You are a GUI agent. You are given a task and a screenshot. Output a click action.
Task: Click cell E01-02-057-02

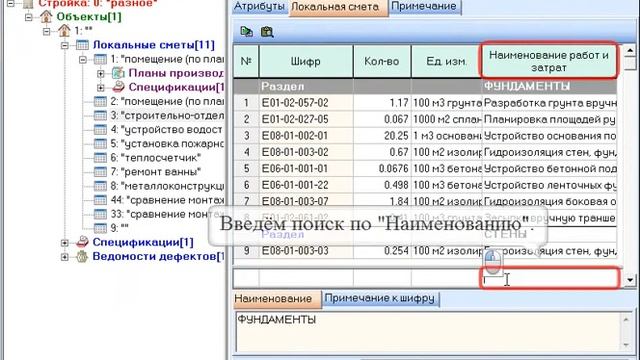[306, 103]
